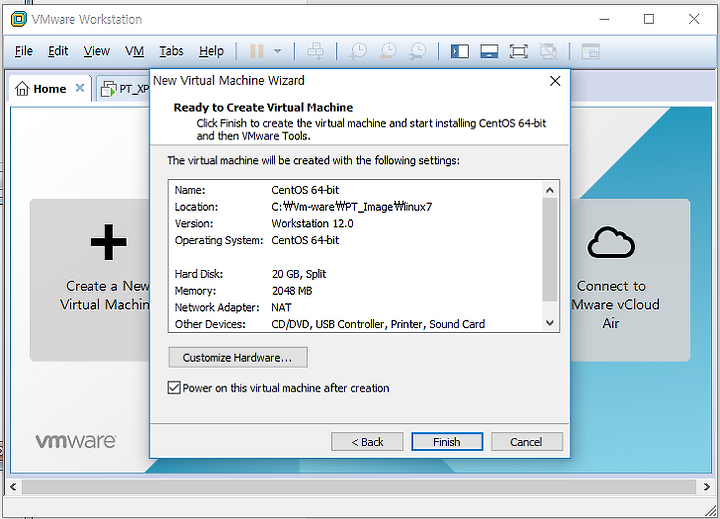Select the Hard Disk: 20 GB, Split row
This screenshot has width=720, height=519.
click(355, 274)
